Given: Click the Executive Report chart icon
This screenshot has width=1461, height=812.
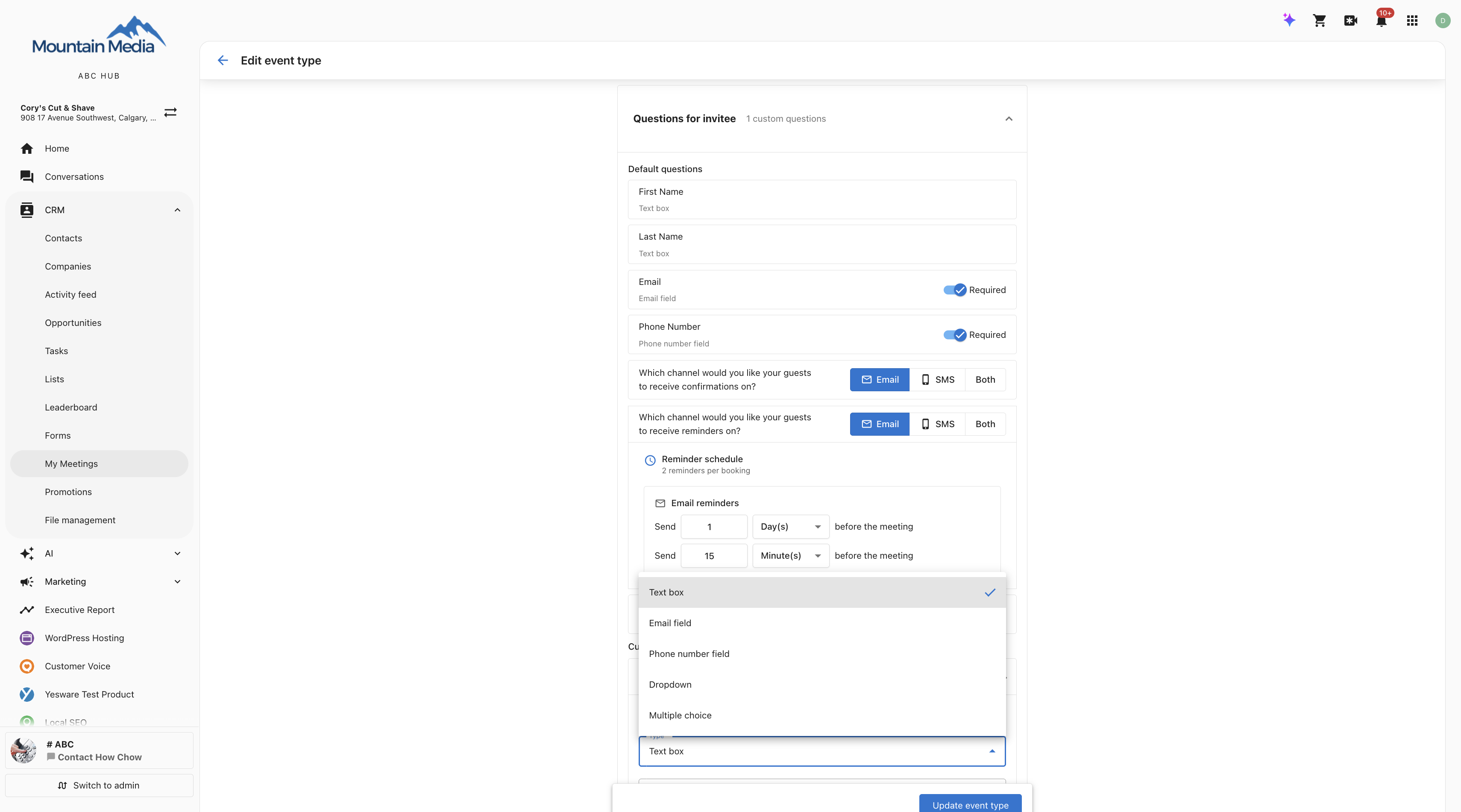Looking at the screenshot, I should coord(26,610).
